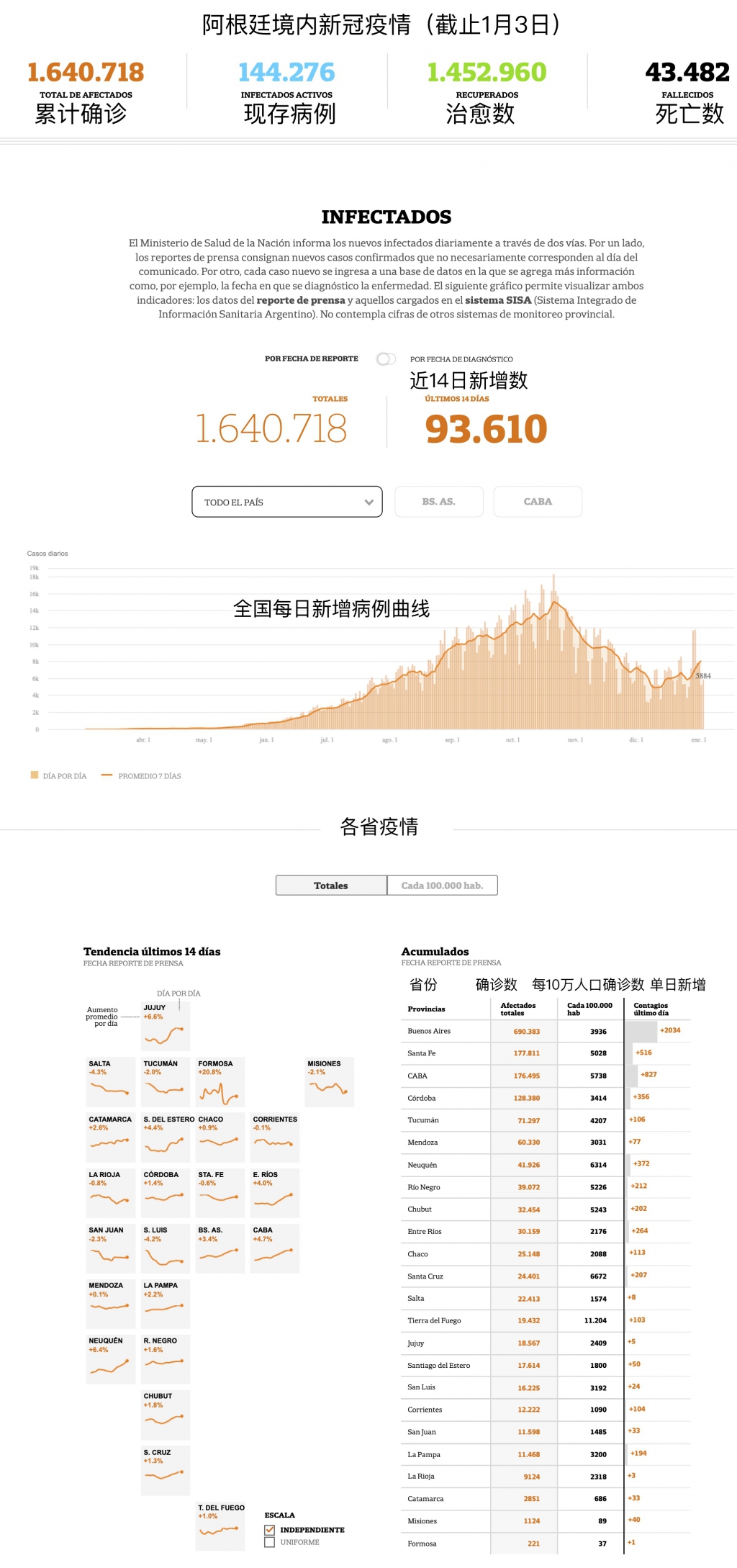Click the DÍA POR DÍA legend swatch
The width and height of the screenshot is (737, 1568).
(35, 775)
